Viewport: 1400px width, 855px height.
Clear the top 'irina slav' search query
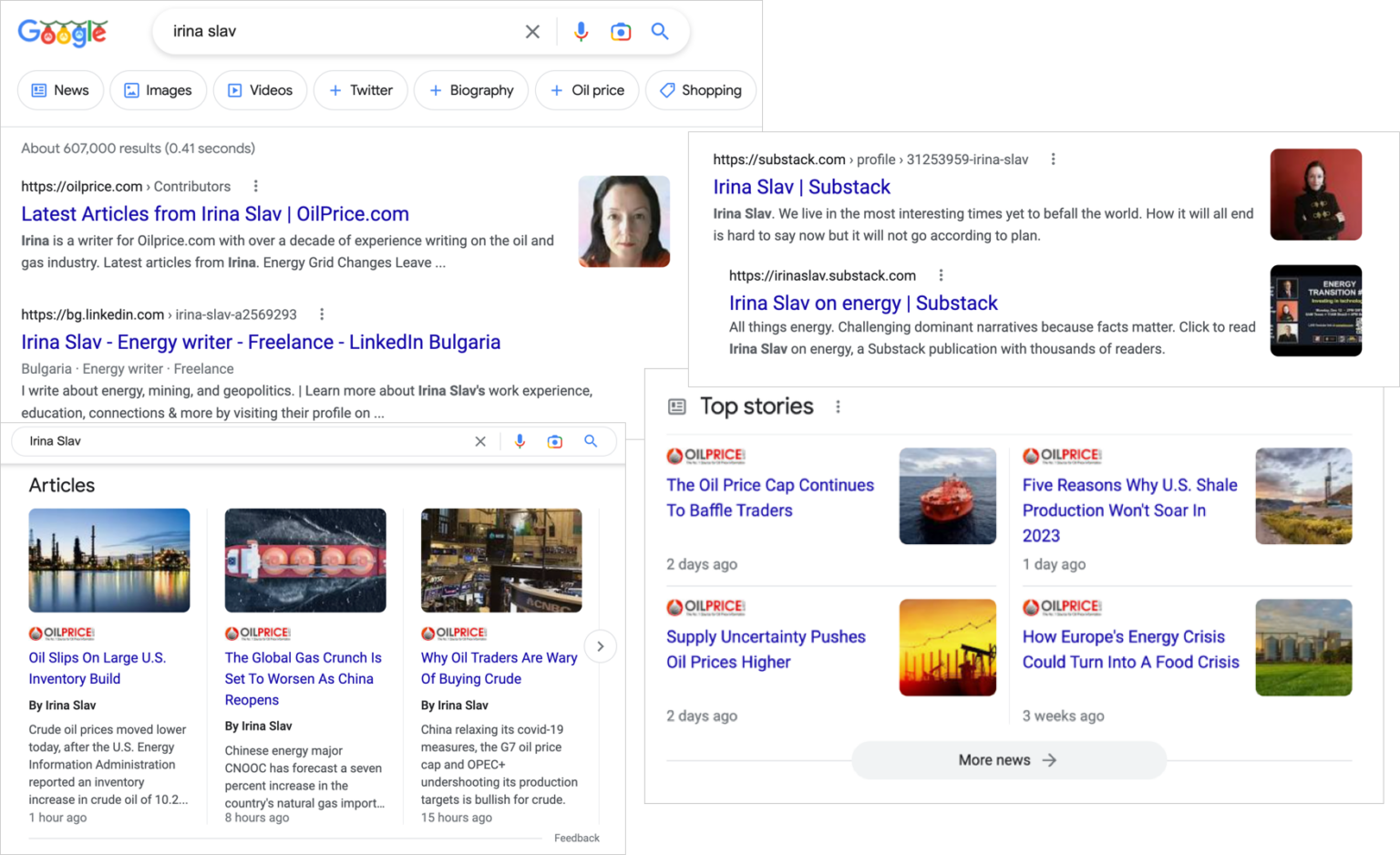(532, 32)
